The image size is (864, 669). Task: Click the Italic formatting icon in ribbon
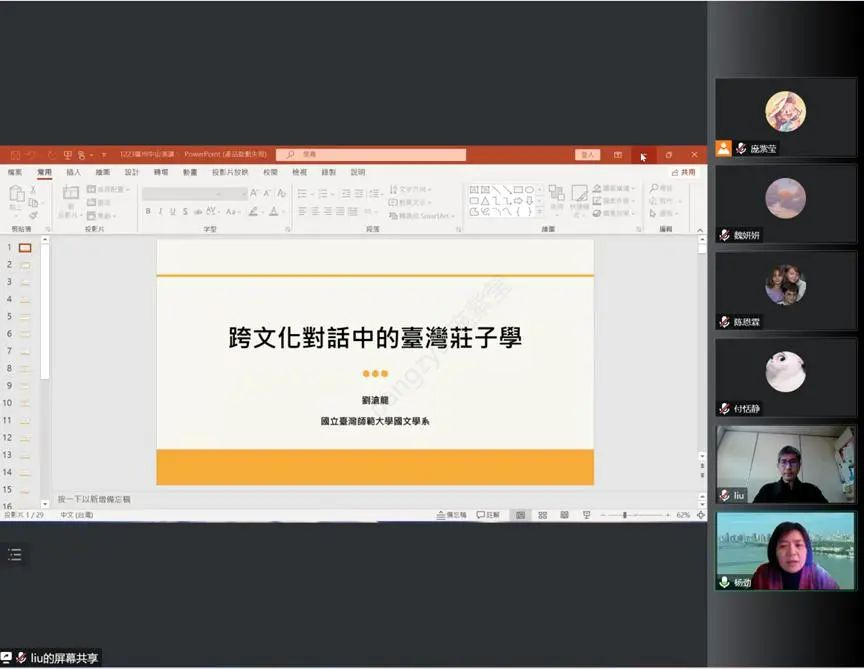click(x=160, y=212)
